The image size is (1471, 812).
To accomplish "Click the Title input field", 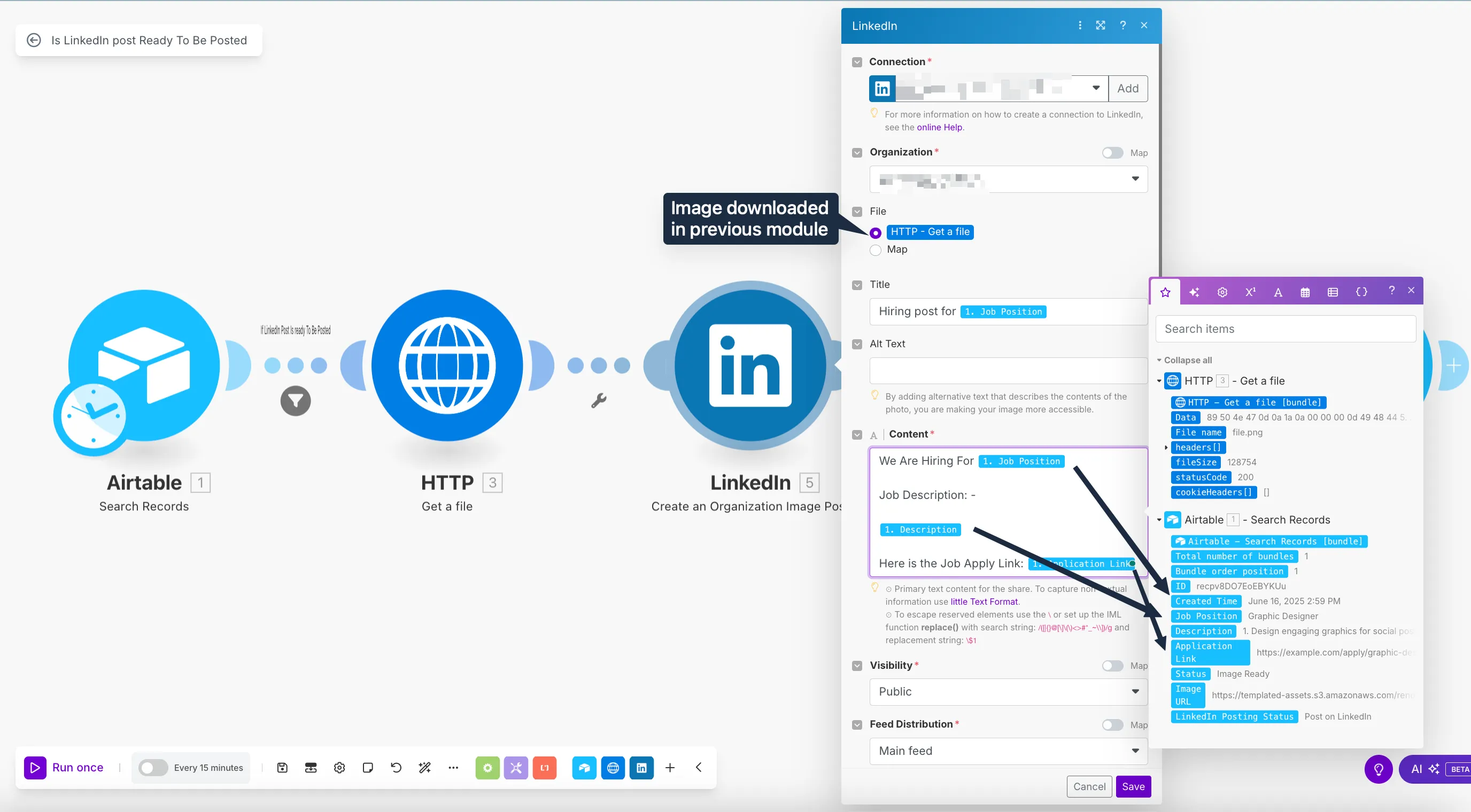I will (1008, 311).
